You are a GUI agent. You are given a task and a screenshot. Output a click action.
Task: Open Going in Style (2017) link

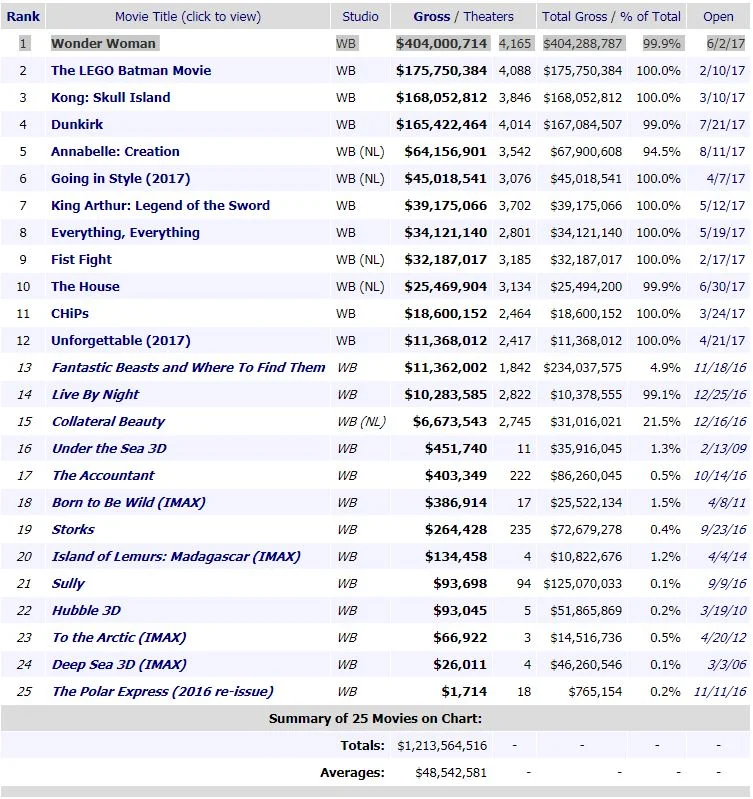121,178
